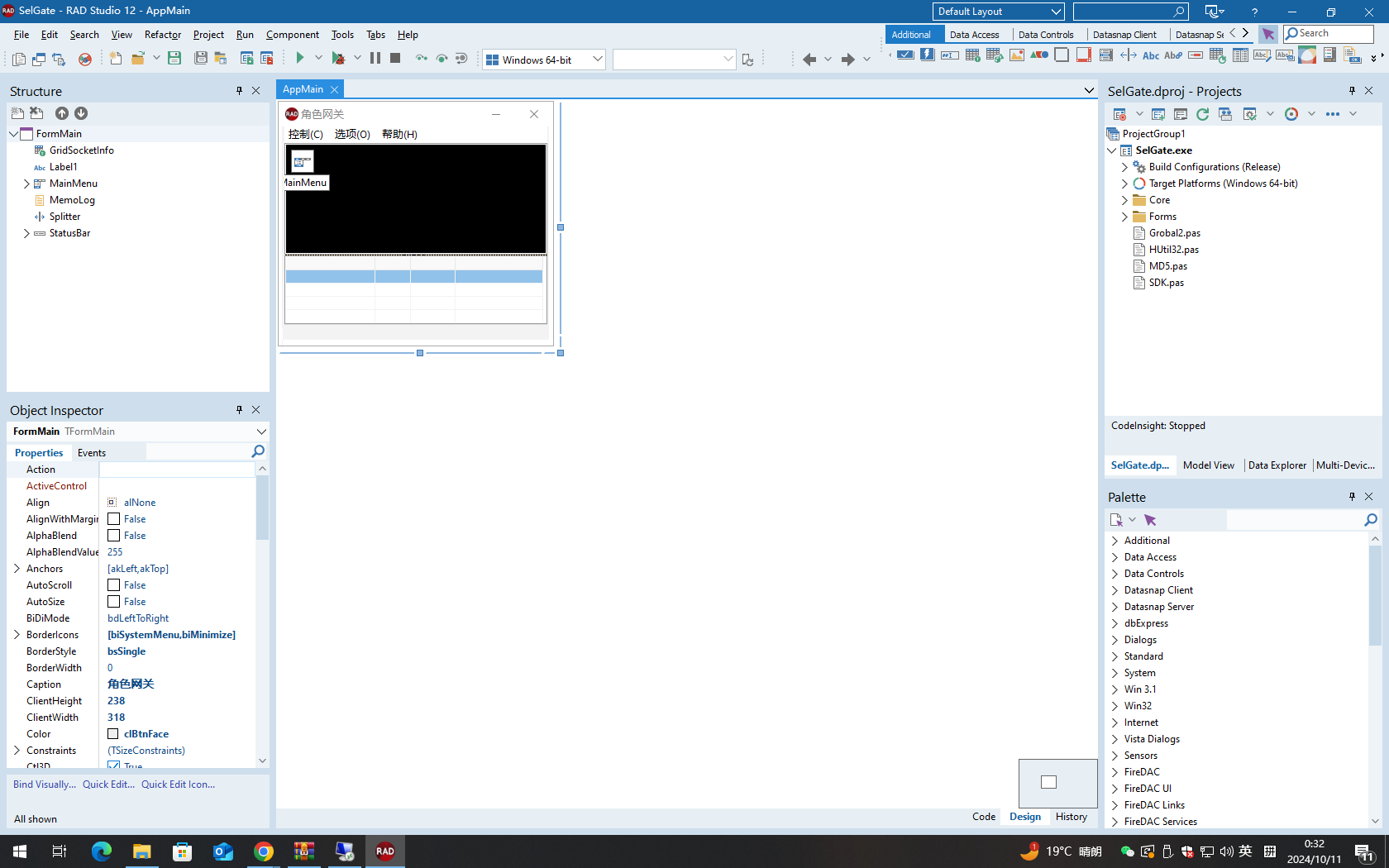This screenshot has height=868, width=1389.
Task: Click the TStringGrid component icon
Action: pos(972,55)
